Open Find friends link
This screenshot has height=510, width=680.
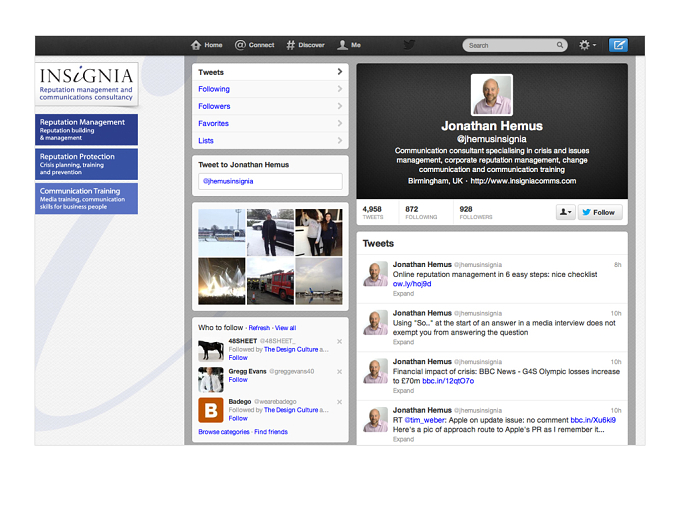[271, 432]
